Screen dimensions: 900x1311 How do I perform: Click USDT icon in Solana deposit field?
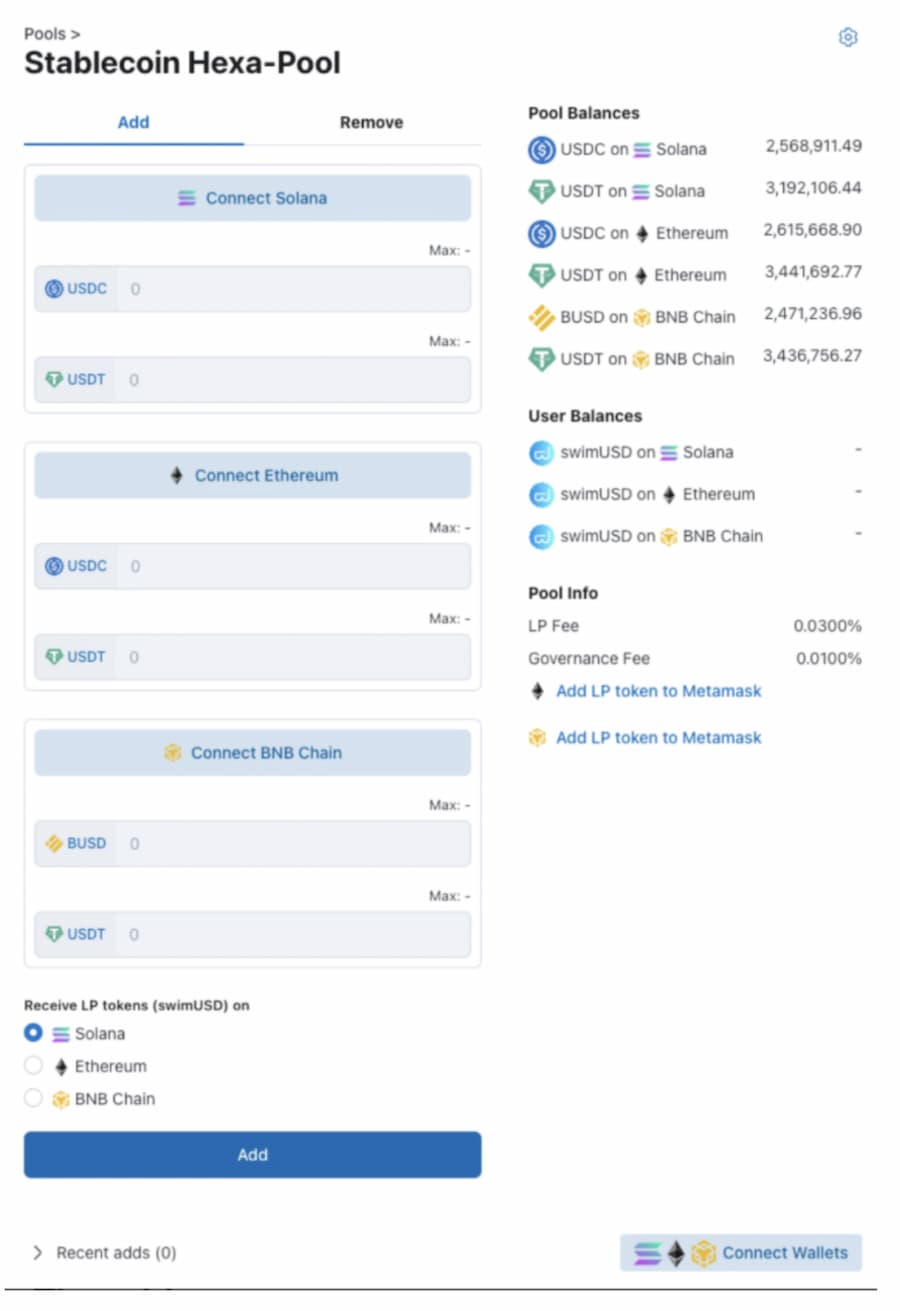[x=54, y=380]
